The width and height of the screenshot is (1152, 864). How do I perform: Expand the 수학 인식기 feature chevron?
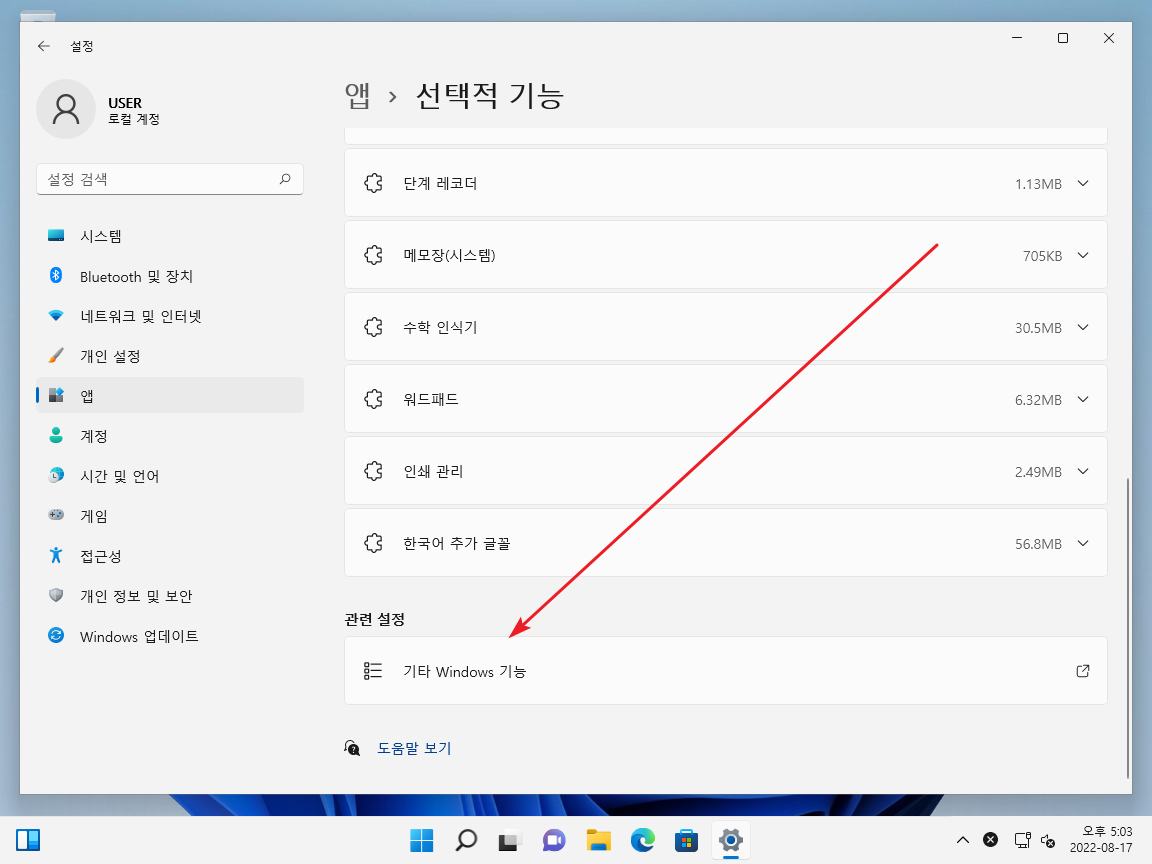(x=1083, y=327)
